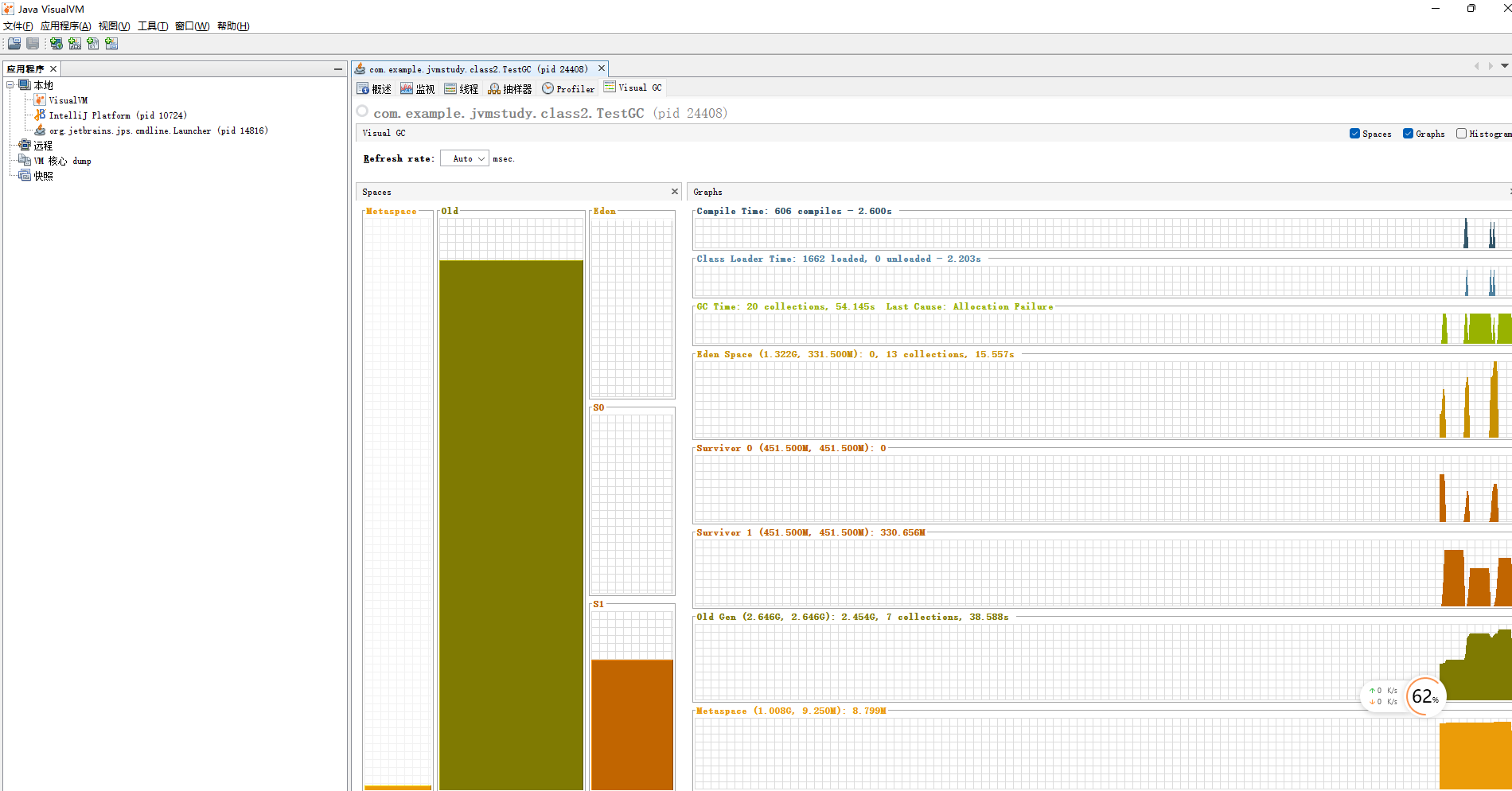The height and width of the screenshot is (791, 1512).
Task: Click the 快照 snapshots icon
Action: 25,175
